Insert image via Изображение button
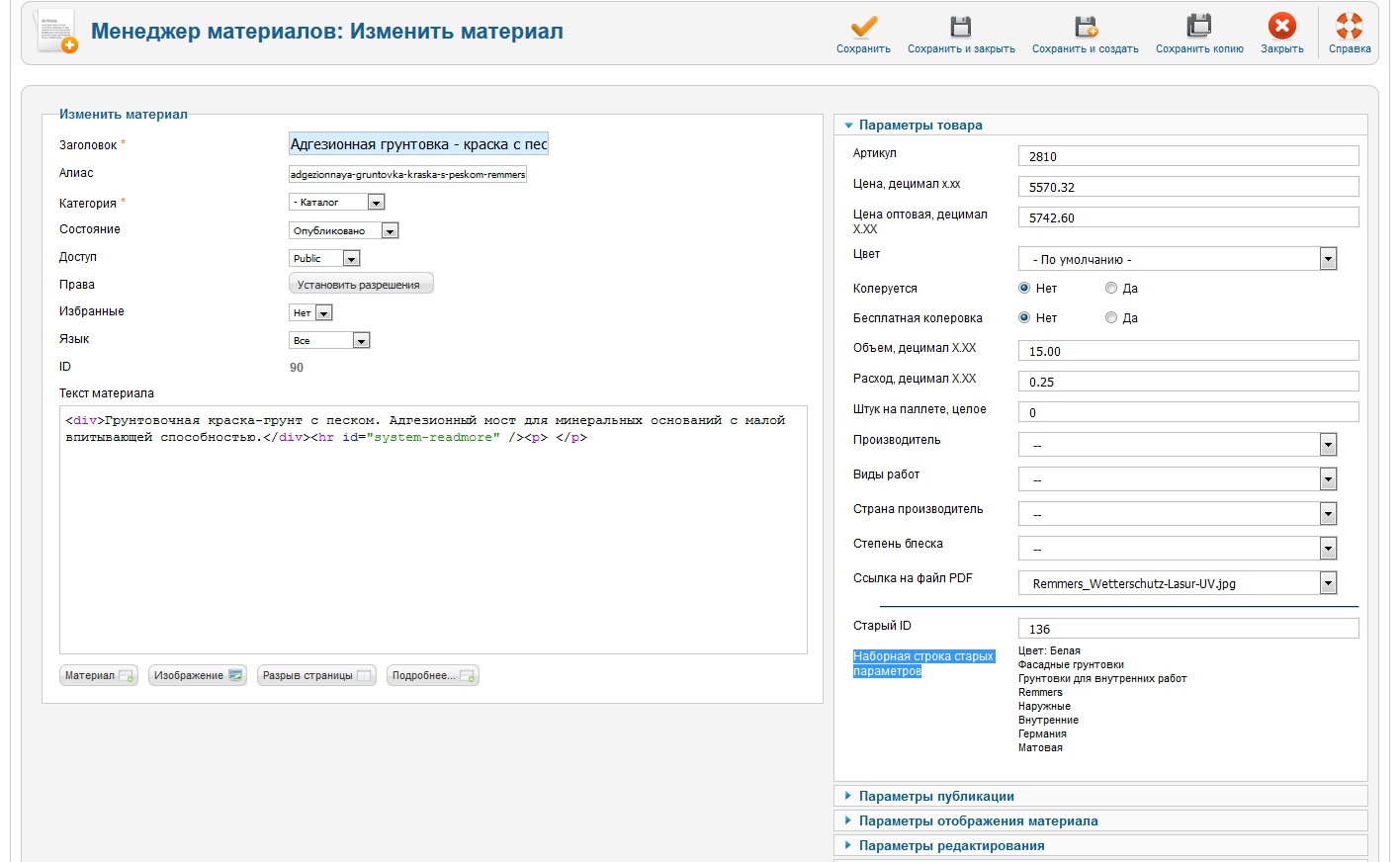This screenshot has height=862, width=1400. point(198,676)
